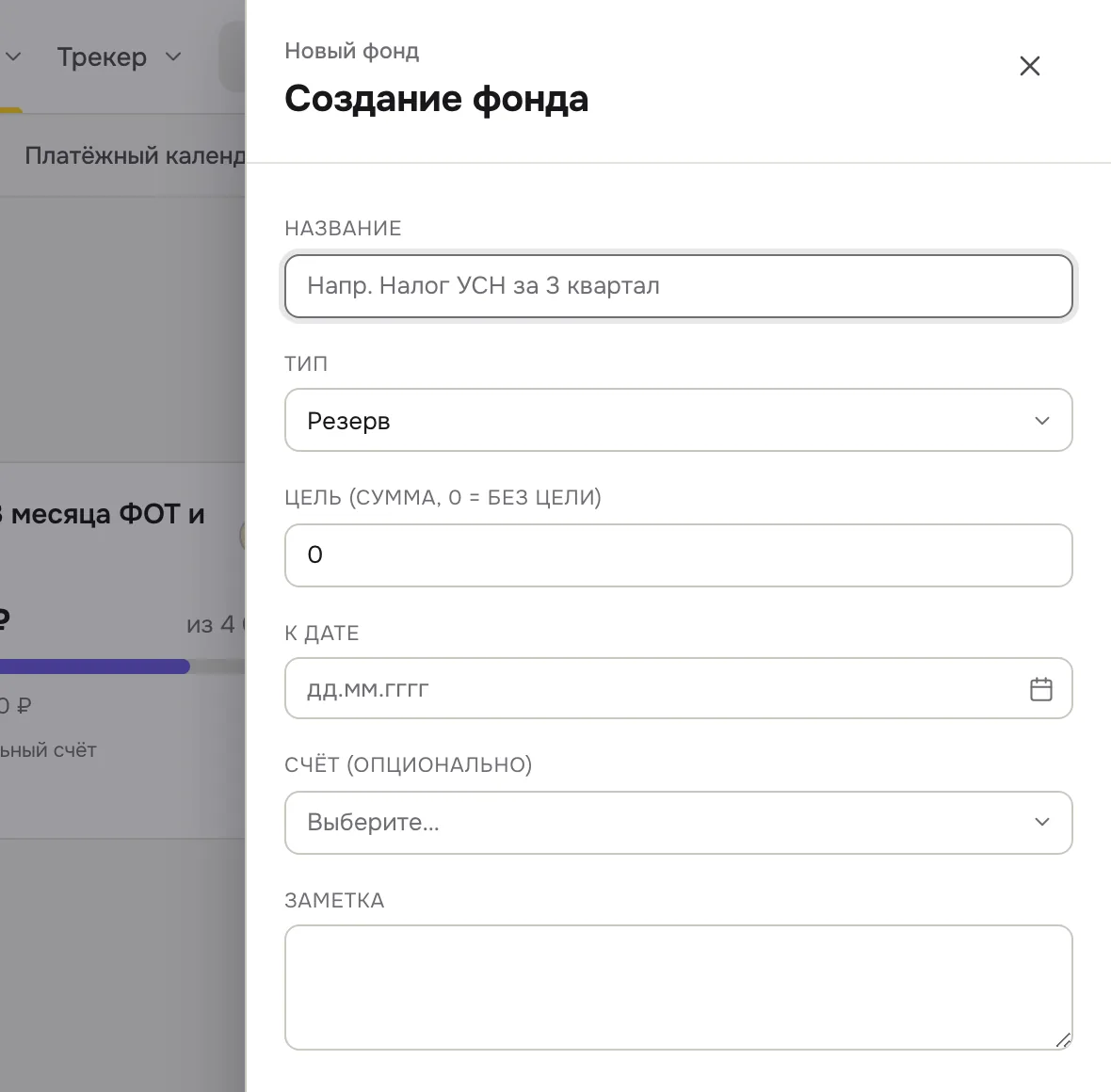Click the Создание фонда heading

[x=437, y=99]
